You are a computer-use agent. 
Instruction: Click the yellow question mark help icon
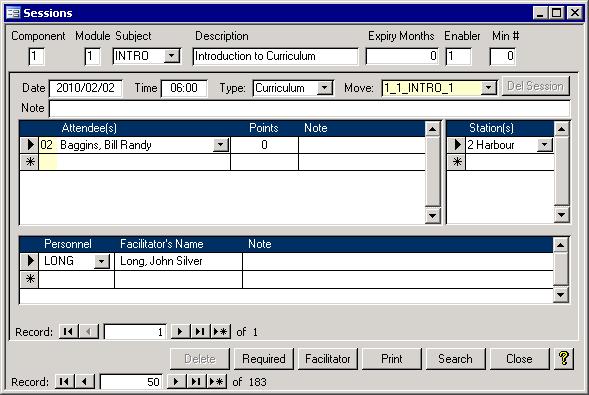(563, 359)
